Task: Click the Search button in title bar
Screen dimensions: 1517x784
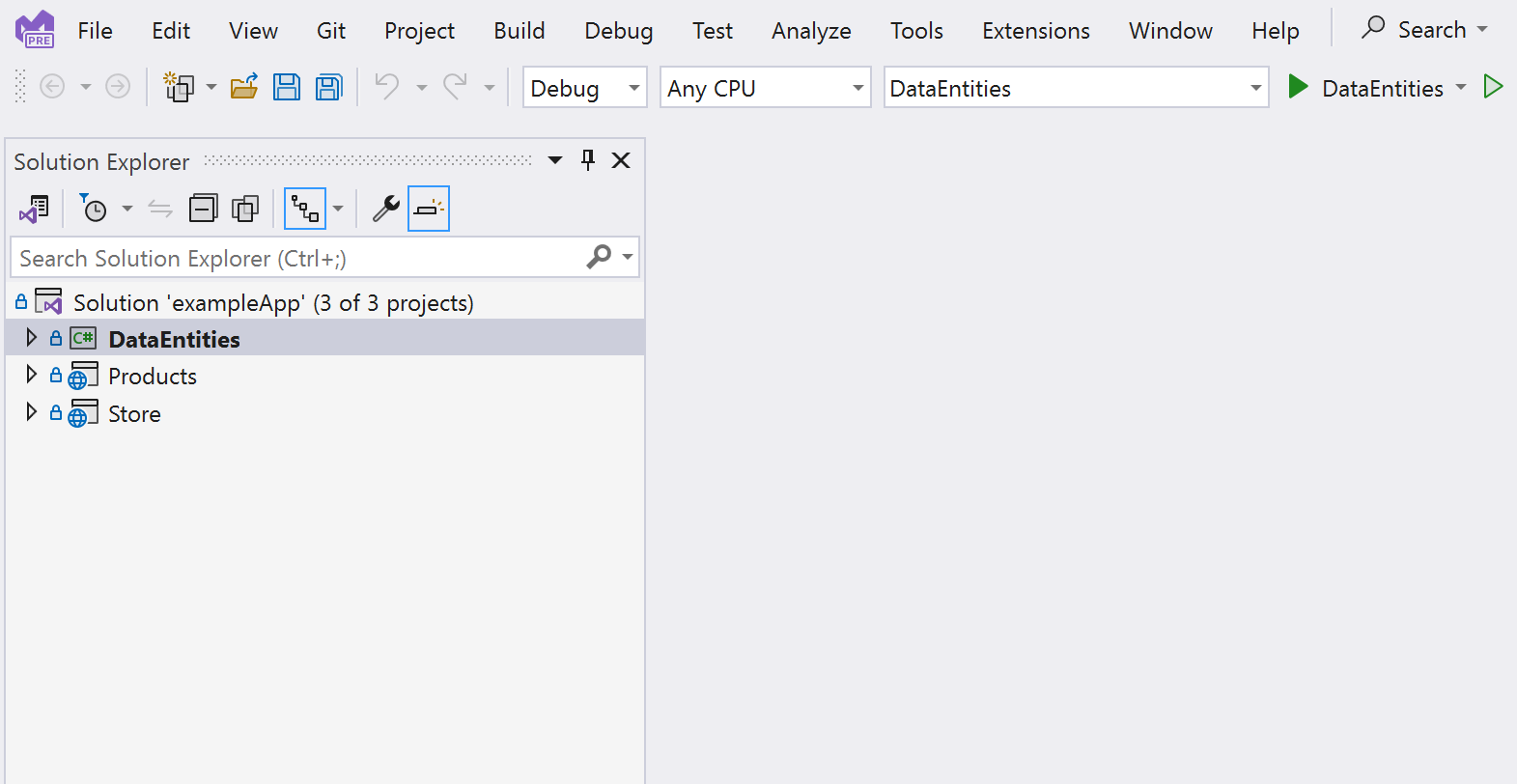Action: click(x=1424, y=29)
